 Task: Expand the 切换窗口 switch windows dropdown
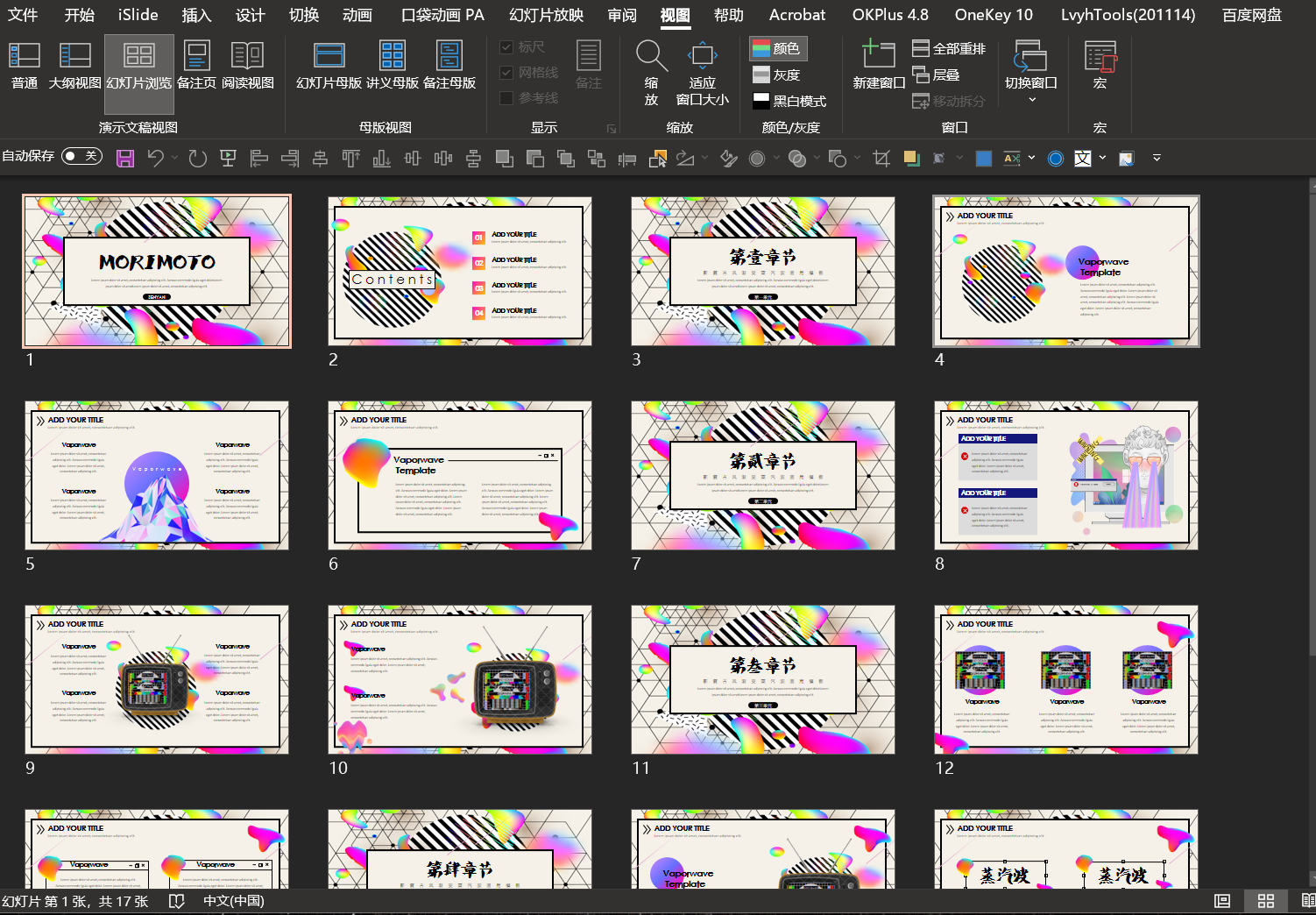pos(1031,99)
